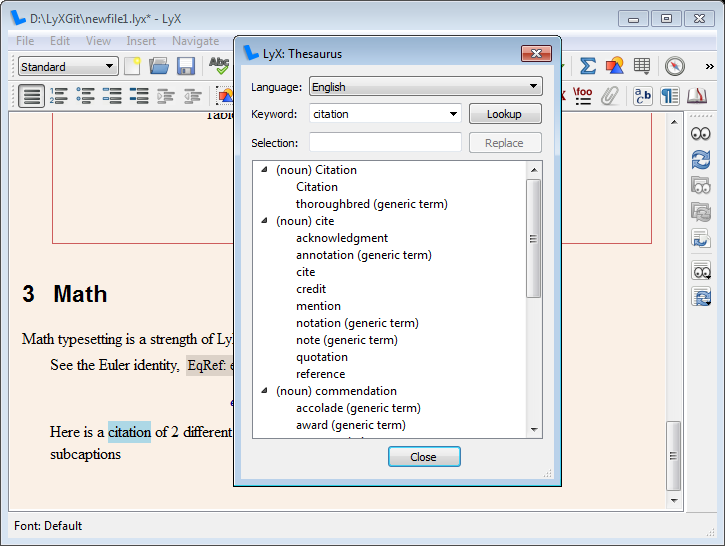Click the Replace button
Viewport: 725px width, 546px height.
click(x=505, y=143)
